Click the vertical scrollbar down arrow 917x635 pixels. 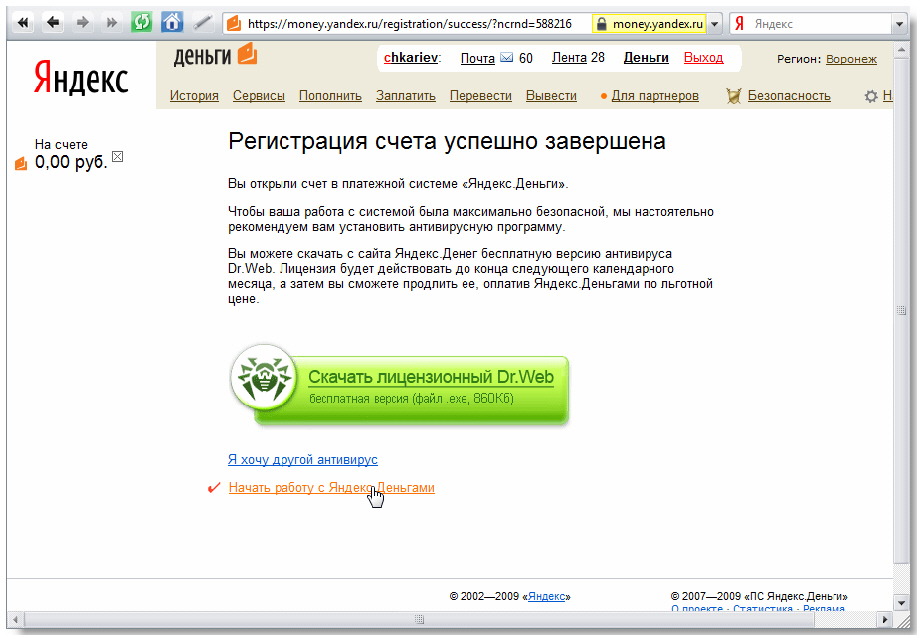pyautogui.click(x=901, y=602)
